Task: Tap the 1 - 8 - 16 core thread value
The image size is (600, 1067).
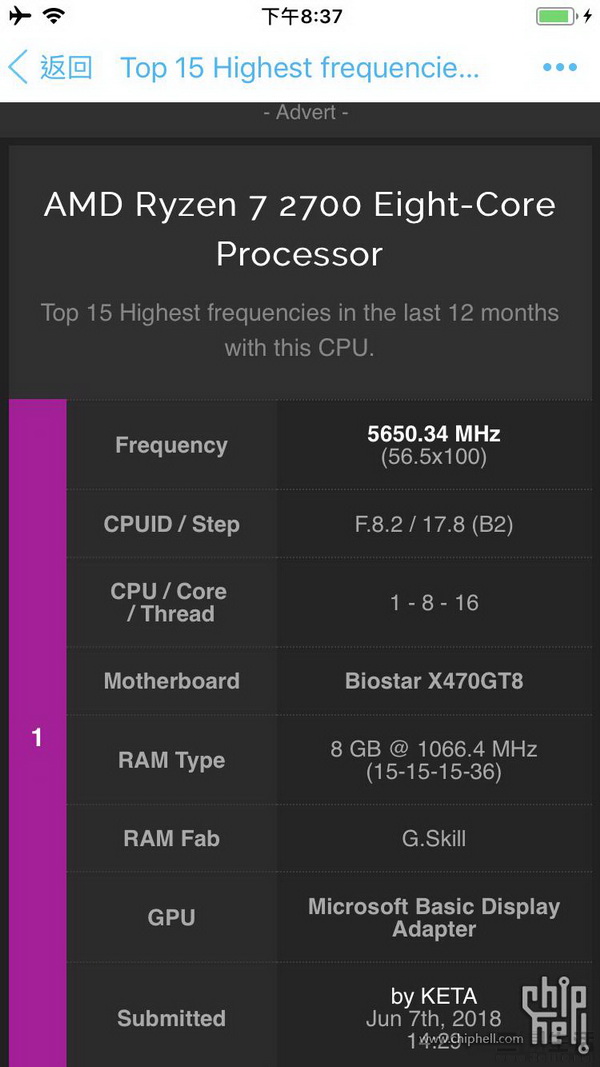Action: [x=434, y=602]
